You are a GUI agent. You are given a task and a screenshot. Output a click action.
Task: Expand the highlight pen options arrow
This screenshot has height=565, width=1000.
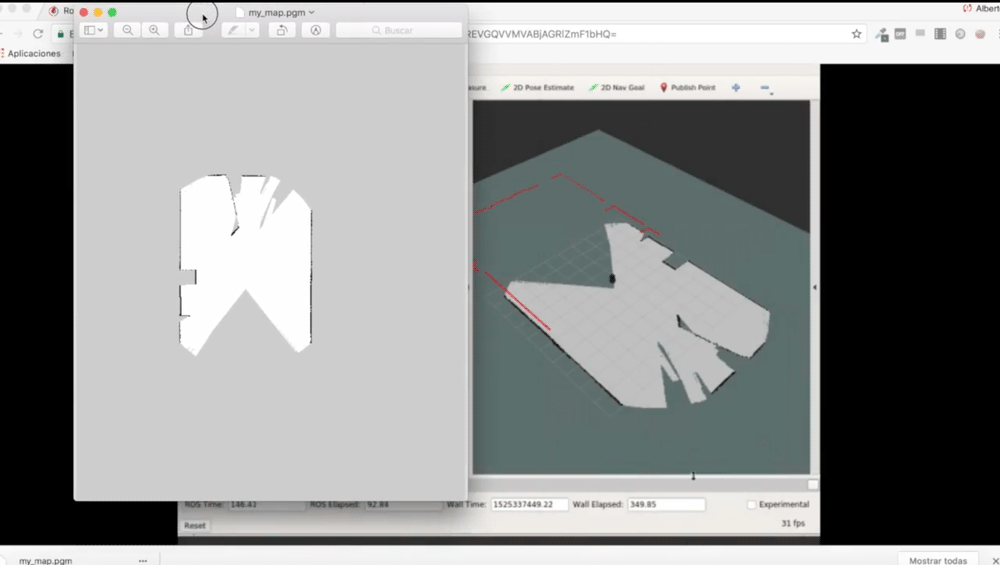(x=252, y=31)
